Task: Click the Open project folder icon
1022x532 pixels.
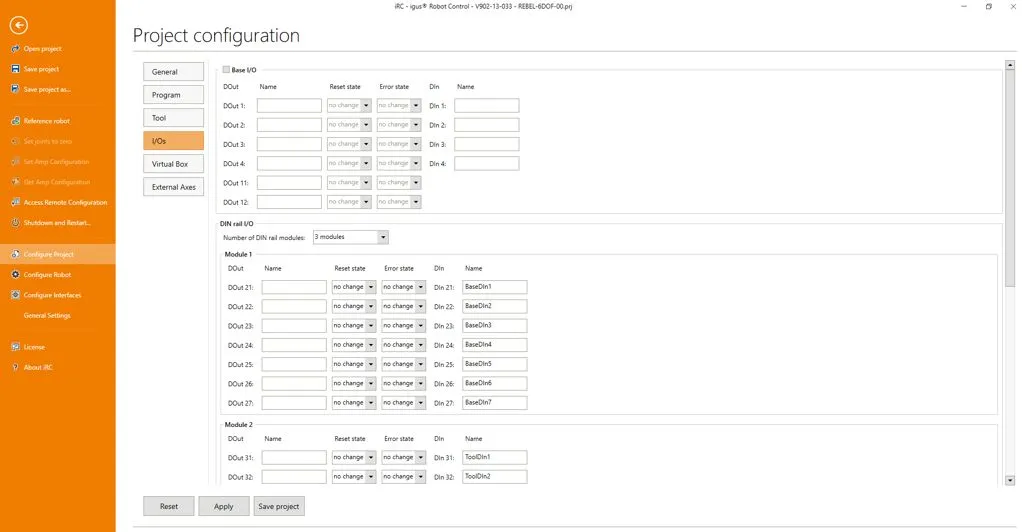Action: tap(16, 49)
